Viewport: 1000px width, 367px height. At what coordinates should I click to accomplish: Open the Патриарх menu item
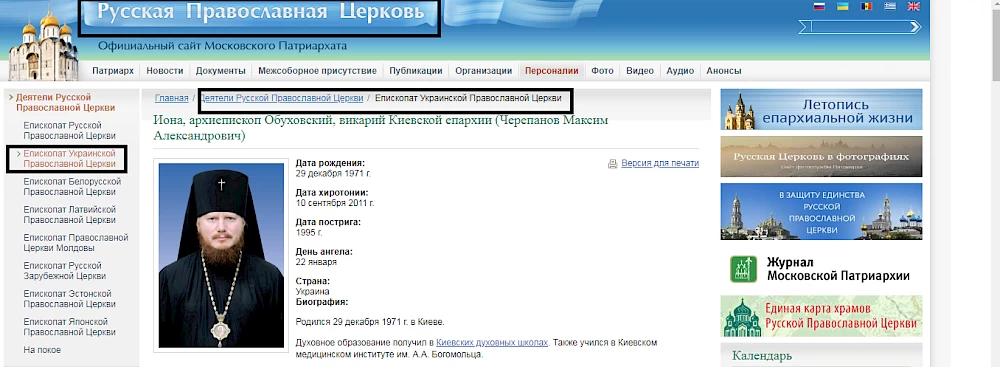pos(113,71)
